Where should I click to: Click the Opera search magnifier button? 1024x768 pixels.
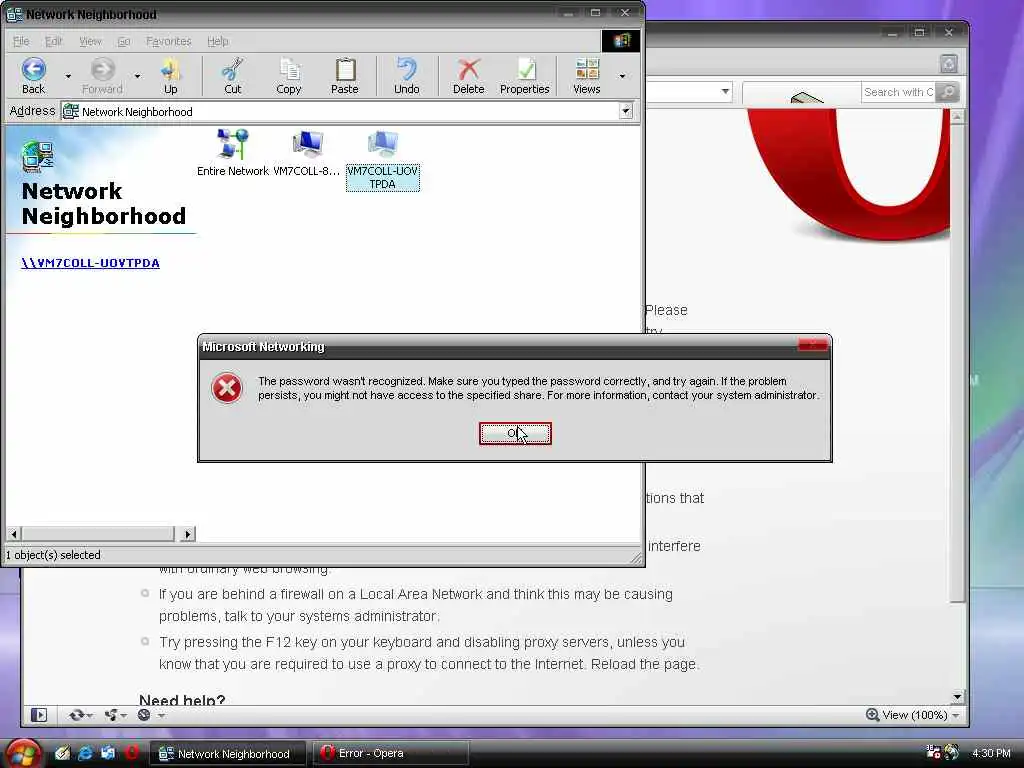(947, 92)
